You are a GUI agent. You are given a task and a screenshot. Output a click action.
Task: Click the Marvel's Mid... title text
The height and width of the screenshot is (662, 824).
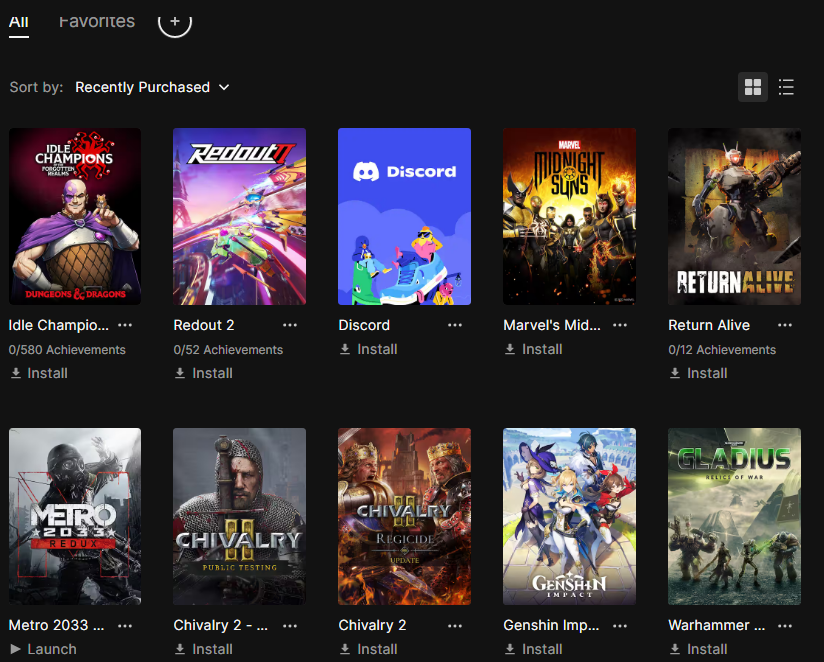[552, 325]
